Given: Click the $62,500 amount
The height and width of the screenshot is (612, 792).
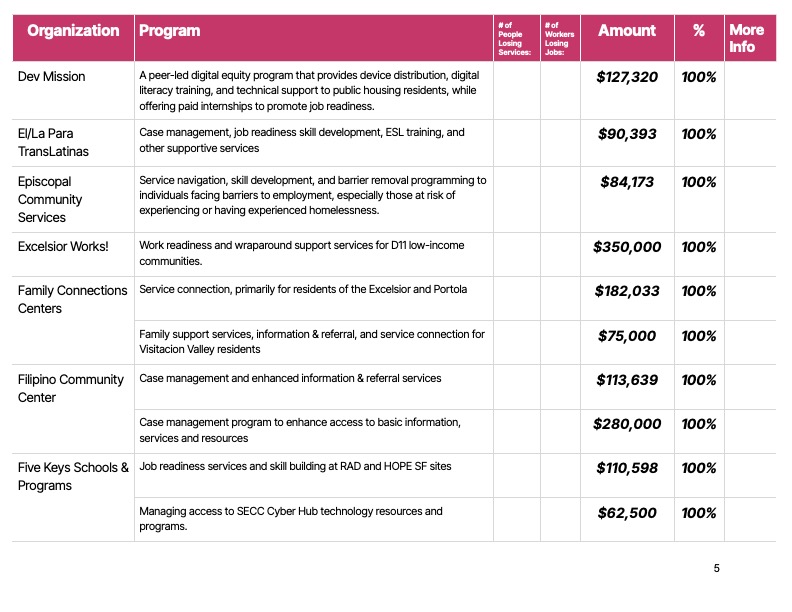Looking at the screenshot, I should tap(627, 513).
